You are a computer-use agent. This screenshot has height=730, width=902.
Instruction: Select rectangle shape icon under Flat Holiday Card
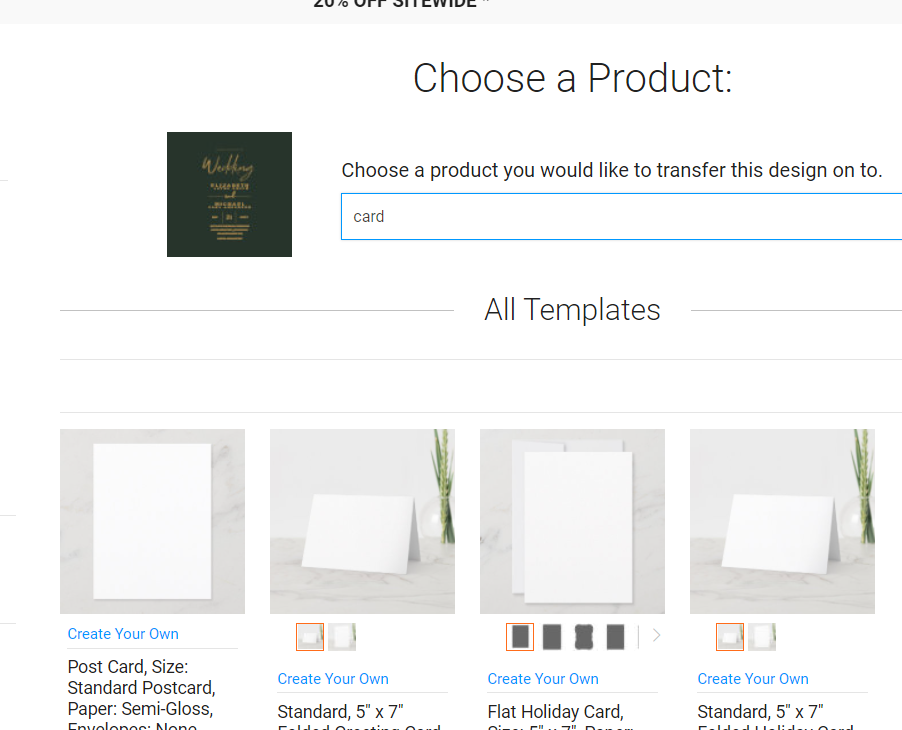520,637
